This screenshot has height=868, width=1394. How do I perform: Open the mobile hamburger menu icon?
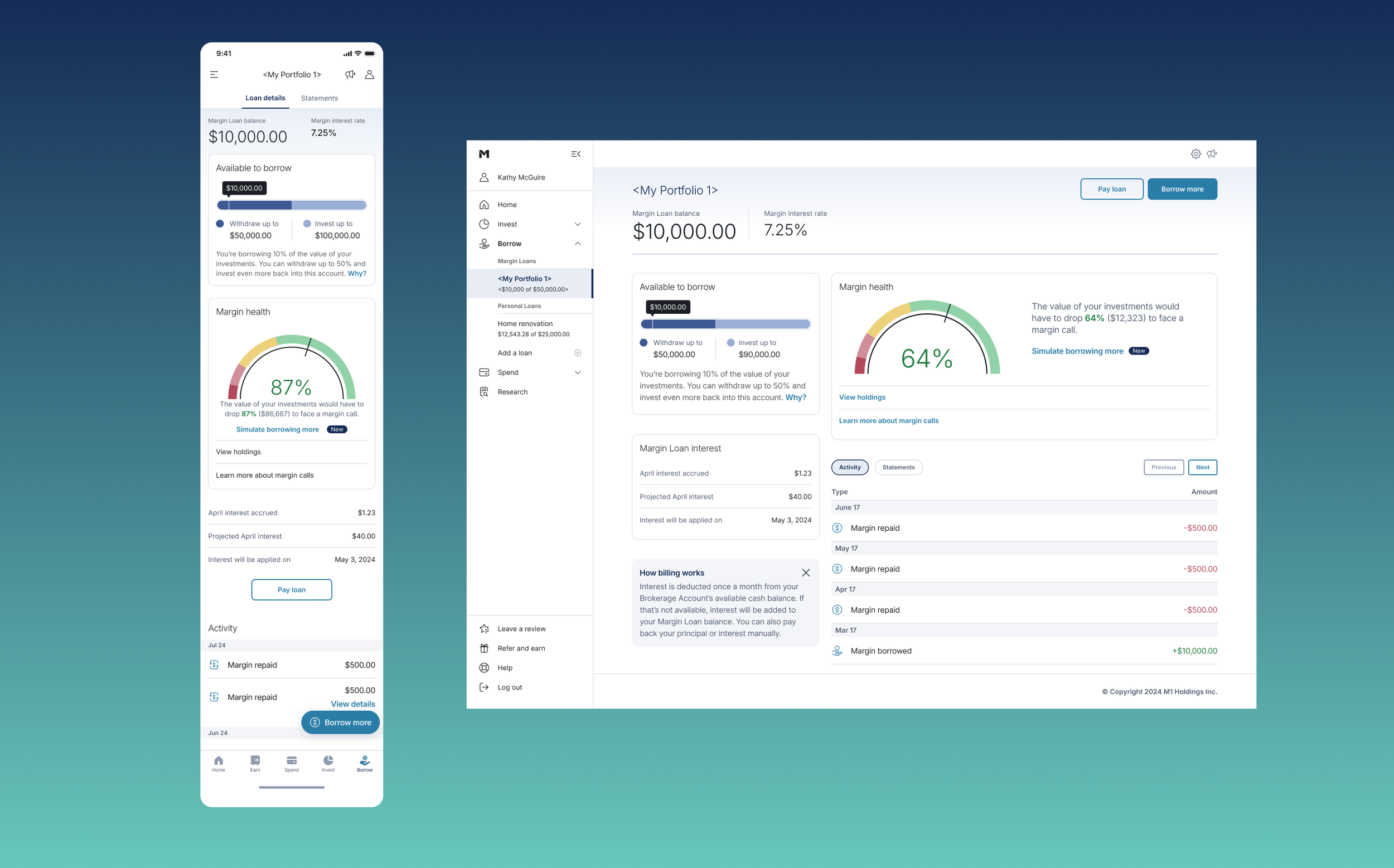click(x=214, y=75)
